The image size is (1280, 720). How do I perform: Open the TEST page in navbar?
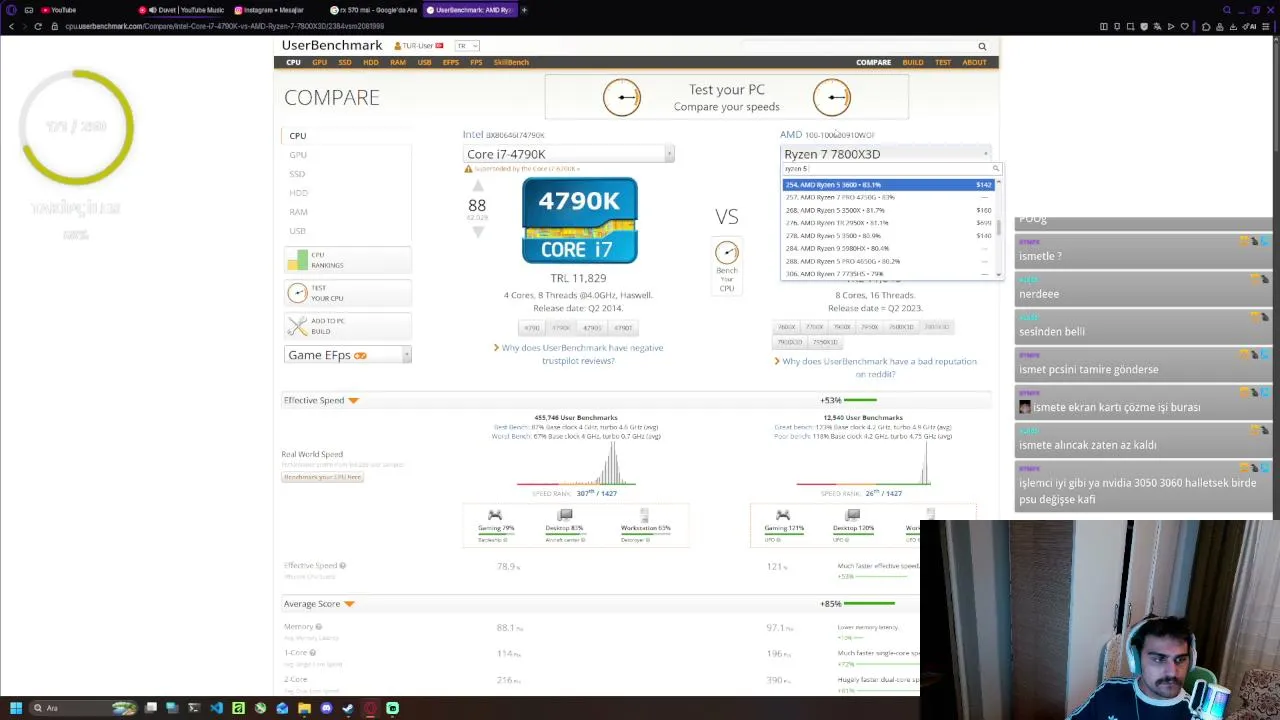point(943,62)
